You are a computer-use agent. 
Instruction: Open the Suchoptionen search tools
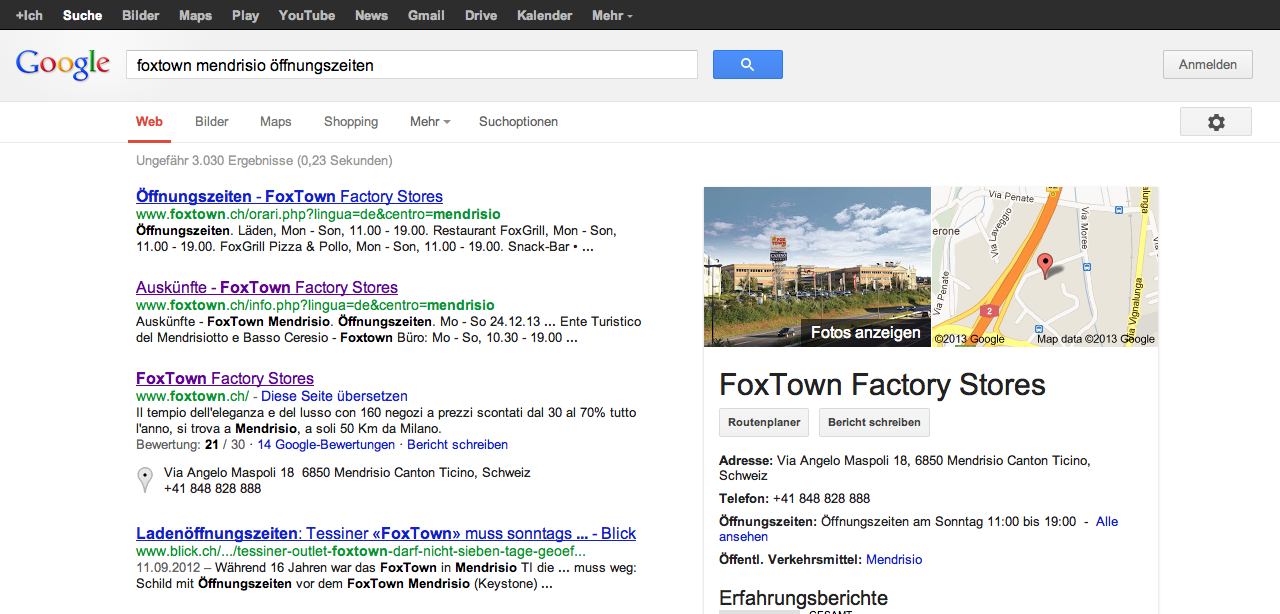(x=518, y=122)
